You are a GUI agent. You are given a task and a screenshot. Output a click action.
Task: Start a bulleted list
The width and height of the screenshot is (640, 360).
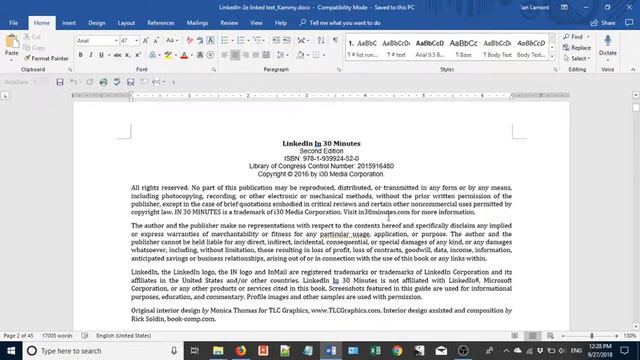point(224,40)
